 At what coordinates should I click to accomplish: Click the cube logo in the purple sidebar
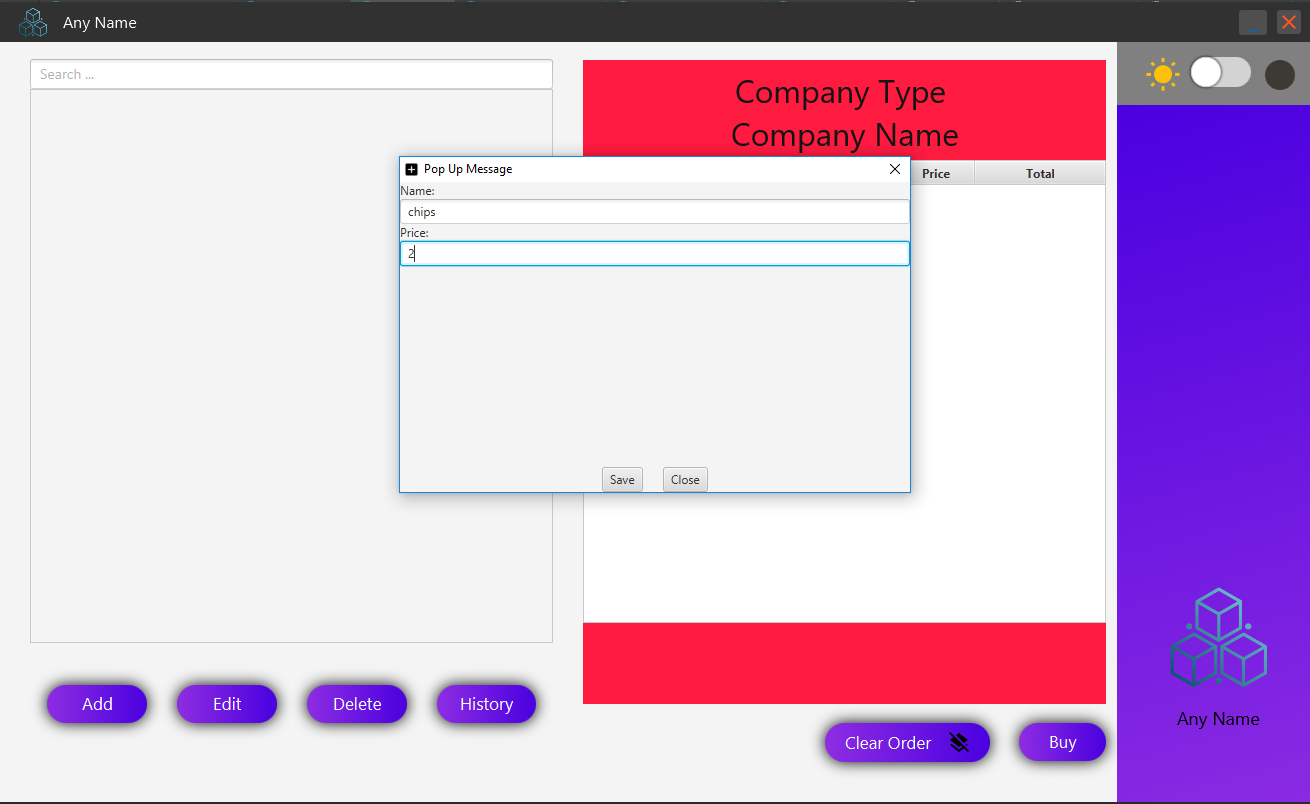pos(1218,637)
